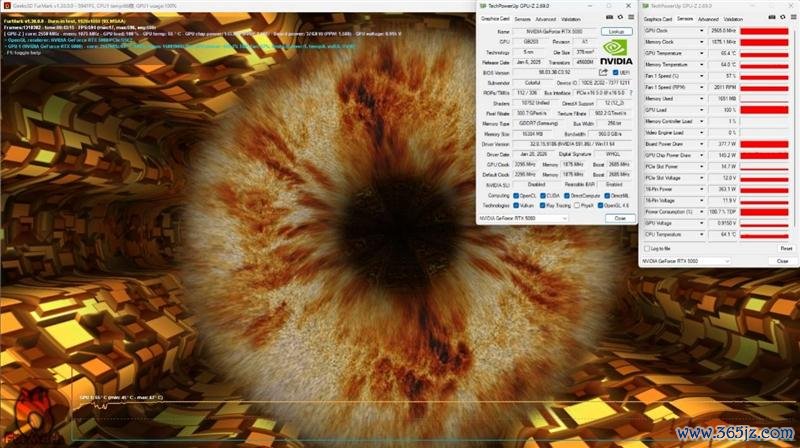Click camera screenshot icon in Sensors GPU-Z window
Viewport: 800px width, 448px height.
[x=772, y=18]
